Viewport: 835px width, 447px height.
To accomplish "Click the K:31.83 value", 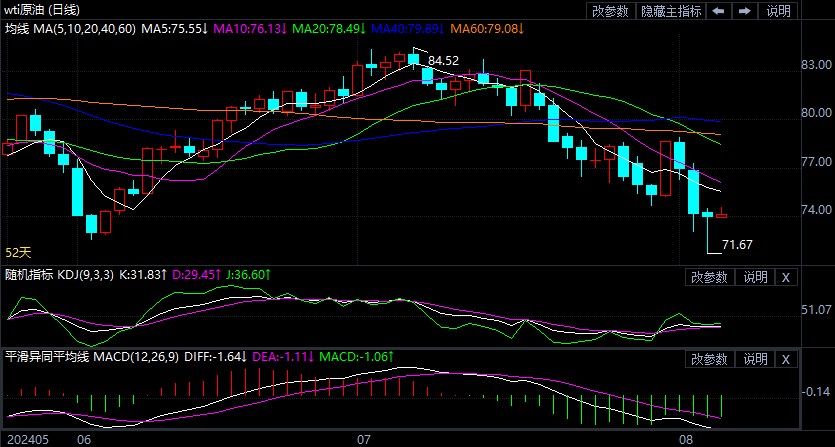I will pyautogui.click(x=144, y=275).
